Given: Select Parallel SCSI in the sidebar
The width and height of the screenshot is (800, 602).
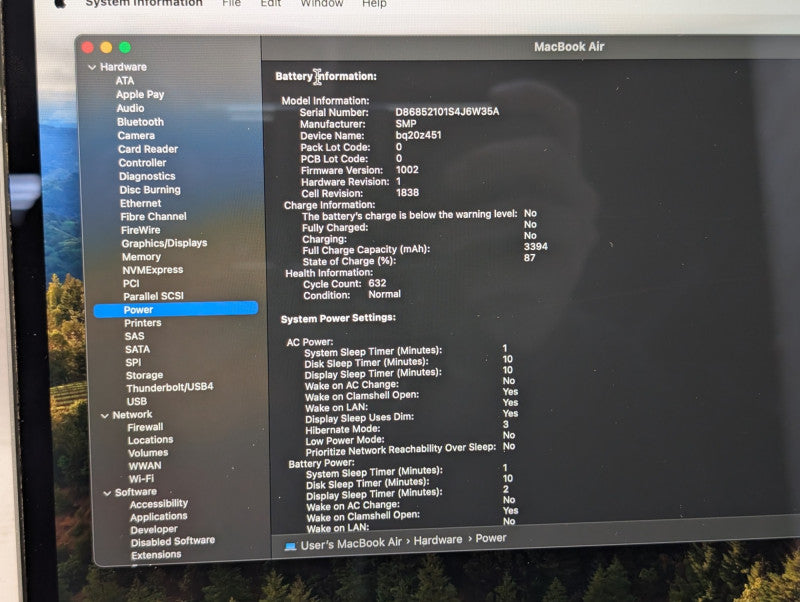Looking at the screenshot, I should pyautogui.click(x=154, y=296).
